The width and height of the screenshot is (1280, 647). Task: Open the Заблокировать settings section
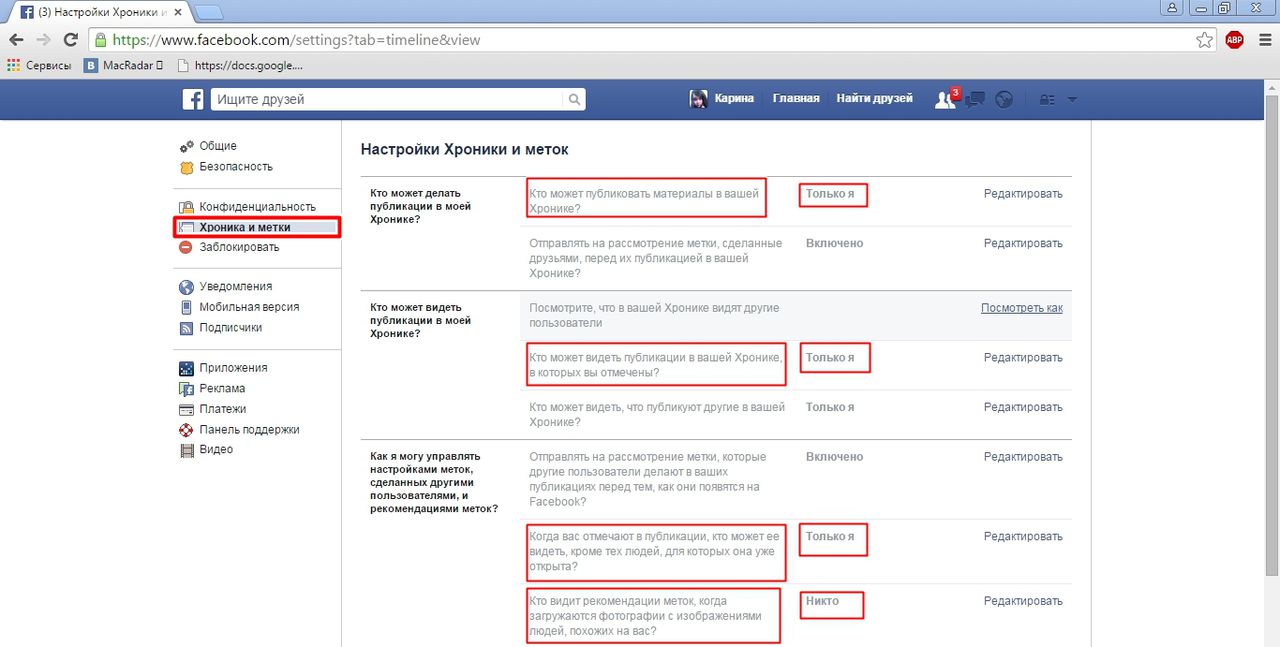tap(239, 247)
